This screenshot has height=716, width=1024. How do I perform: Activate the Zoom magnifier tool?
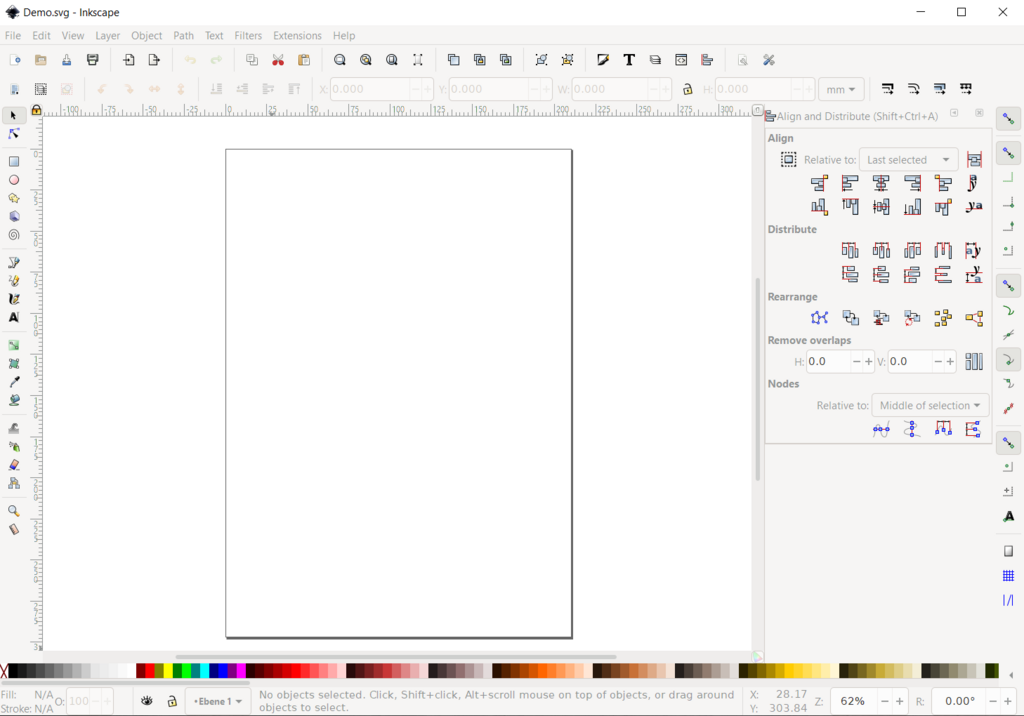tap(13, 511)
